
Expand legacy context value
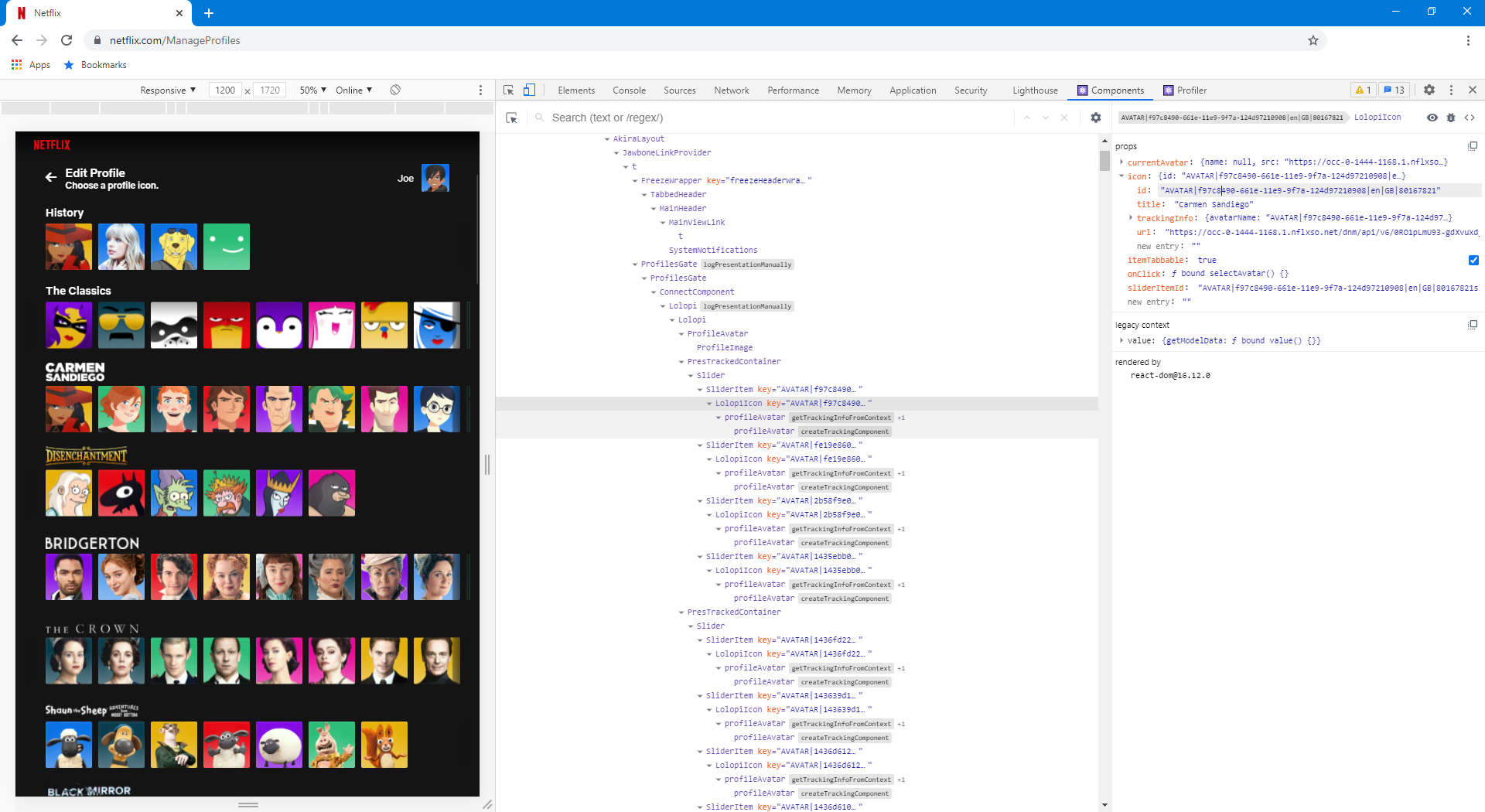pos(1121,340)
